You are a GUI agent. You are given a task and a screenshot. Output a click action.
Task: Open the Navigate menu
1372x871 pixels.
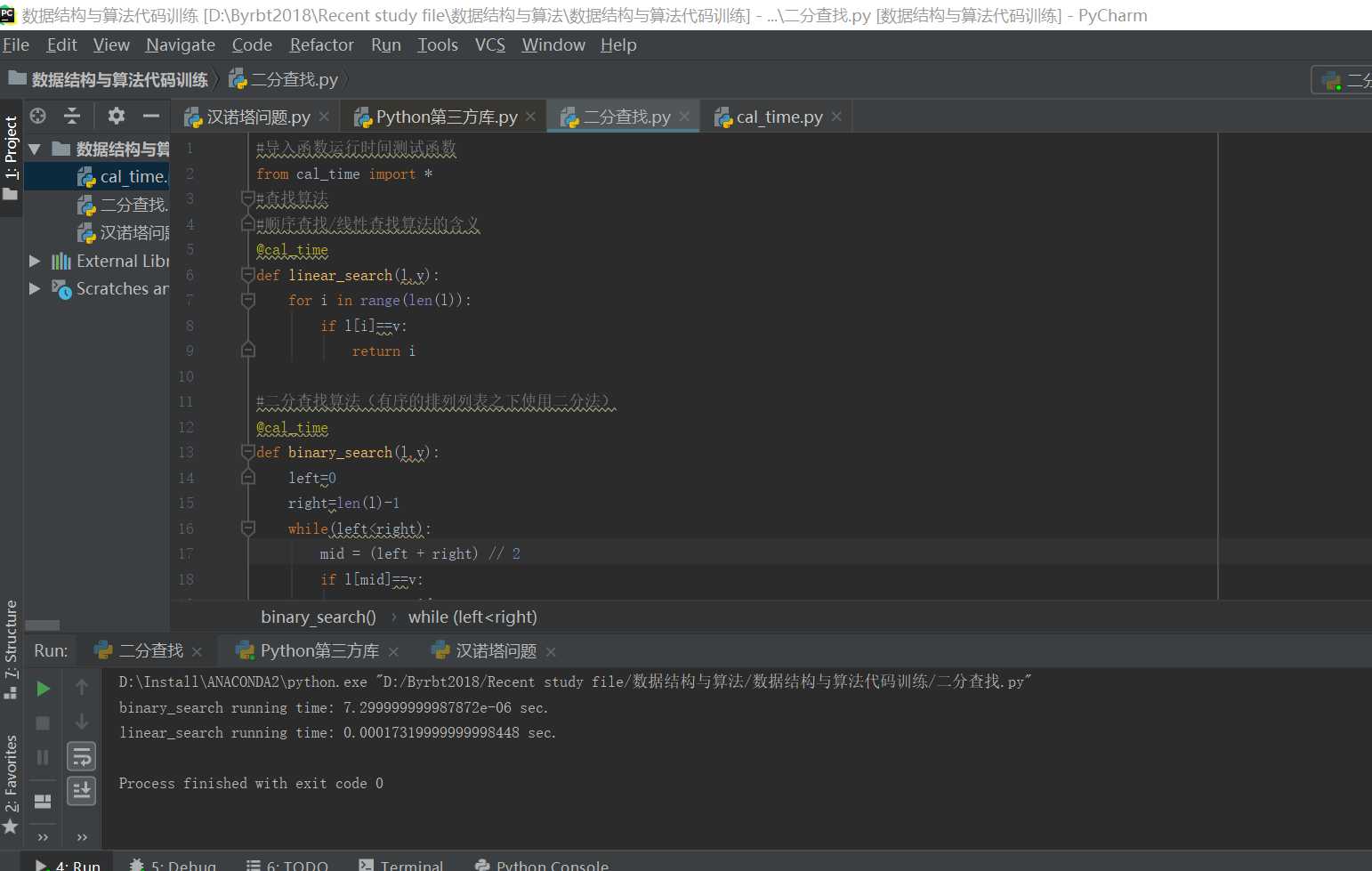click(x=181, y=44)
